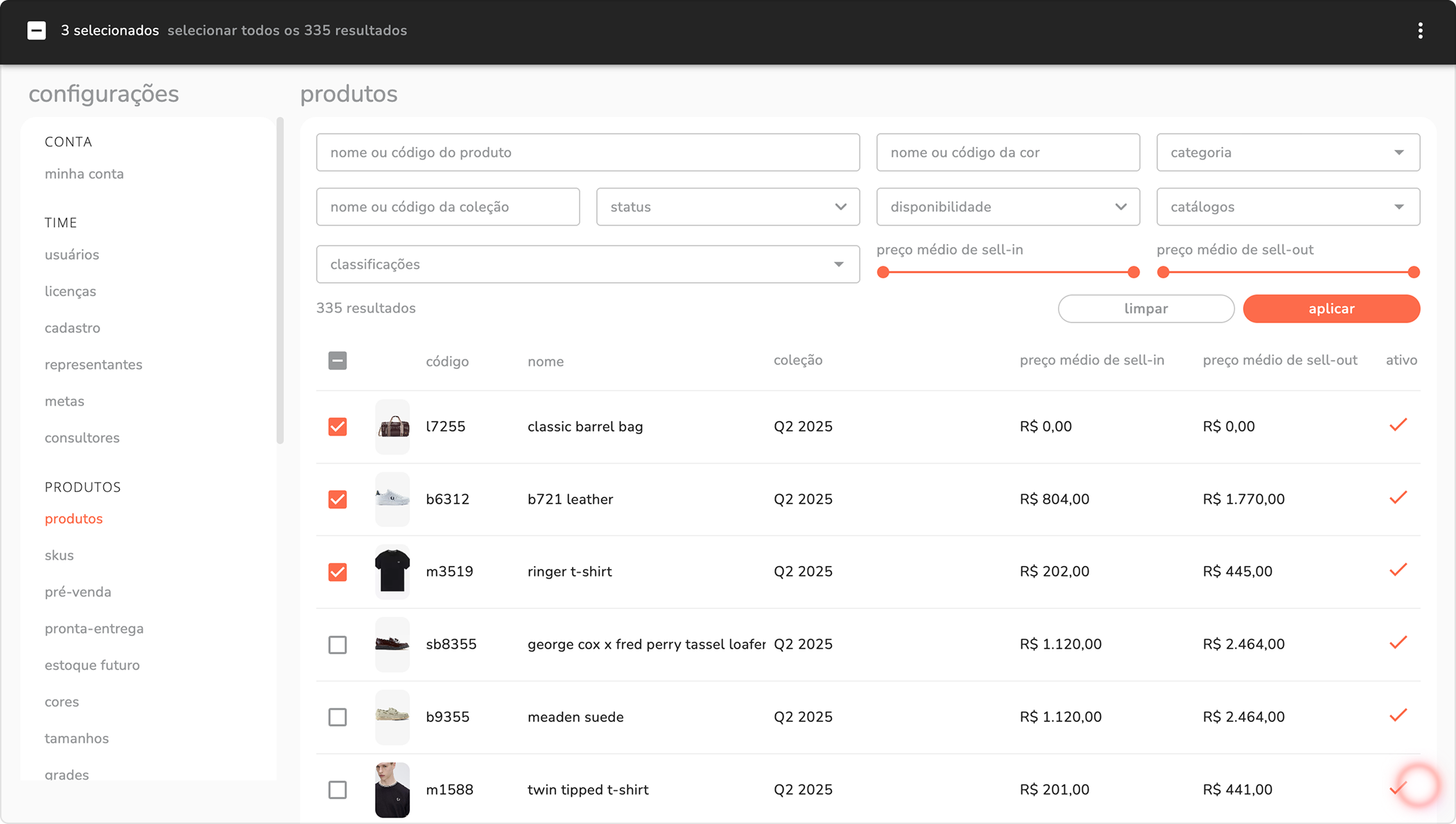The width and height of the screenshot is (1456, 824).
Task: Open usuários in the sidebar
Action: coord(72,255)
